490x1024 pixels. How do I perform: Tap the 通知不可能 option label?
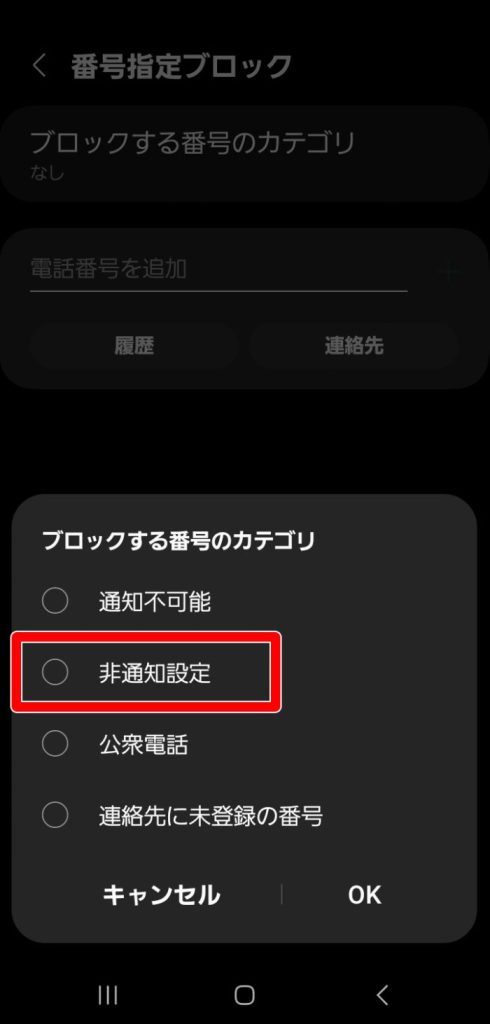155,601
